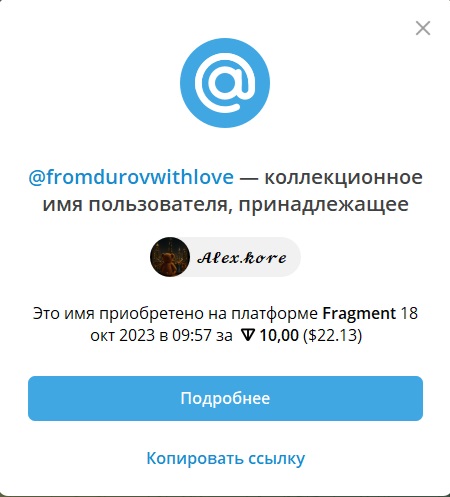Click the Копировать ссылку link
450x497 pixels.
(x=226, y=458)
